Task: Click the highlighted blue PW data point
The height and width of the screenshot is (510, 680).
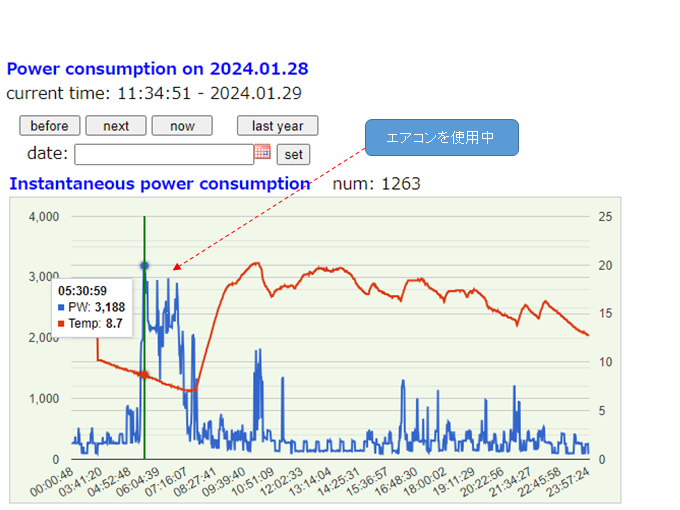Action: point(144,265)
